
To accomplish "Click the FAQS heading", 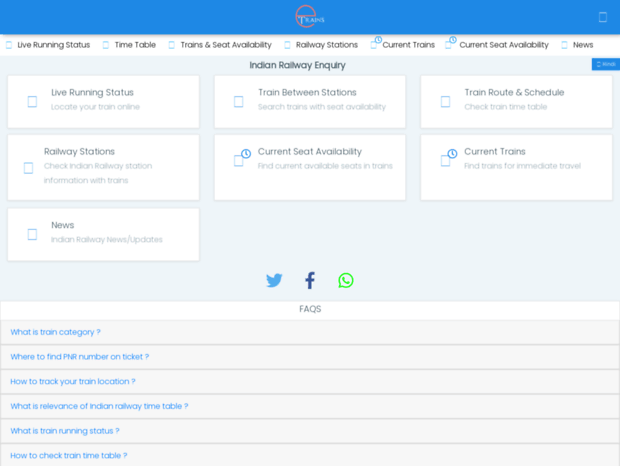I will pyautogui.click(x=310, y=309).
